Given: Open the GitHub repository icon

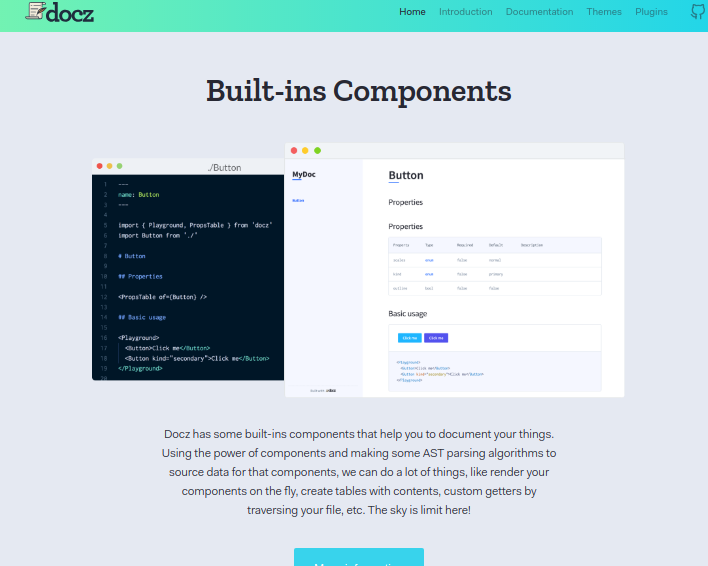Looking at the screenshot, I should [698, 12].
